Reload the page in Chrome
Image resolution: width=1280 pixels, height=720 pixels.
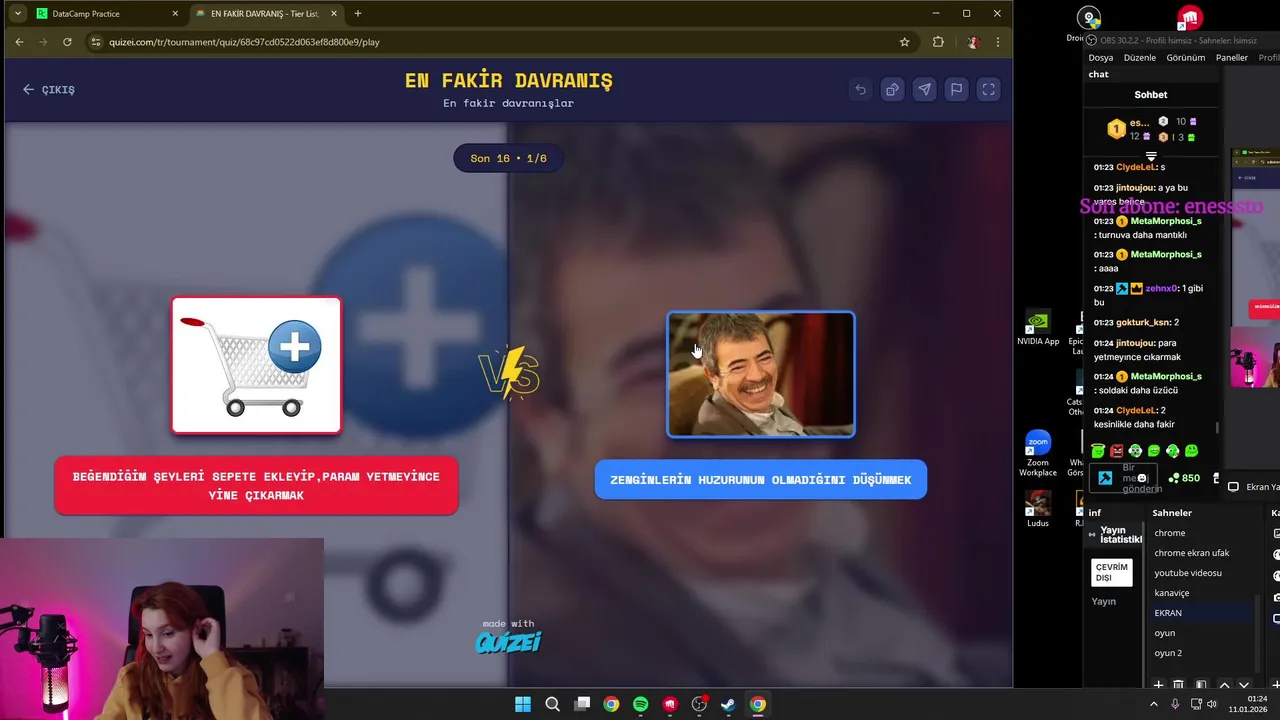pos(67,42)
